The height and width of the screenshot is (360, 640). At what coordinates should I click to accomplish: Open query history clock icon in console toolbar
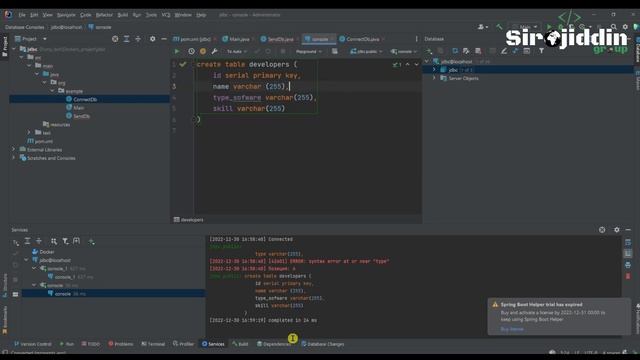click(x=191, y=51)
